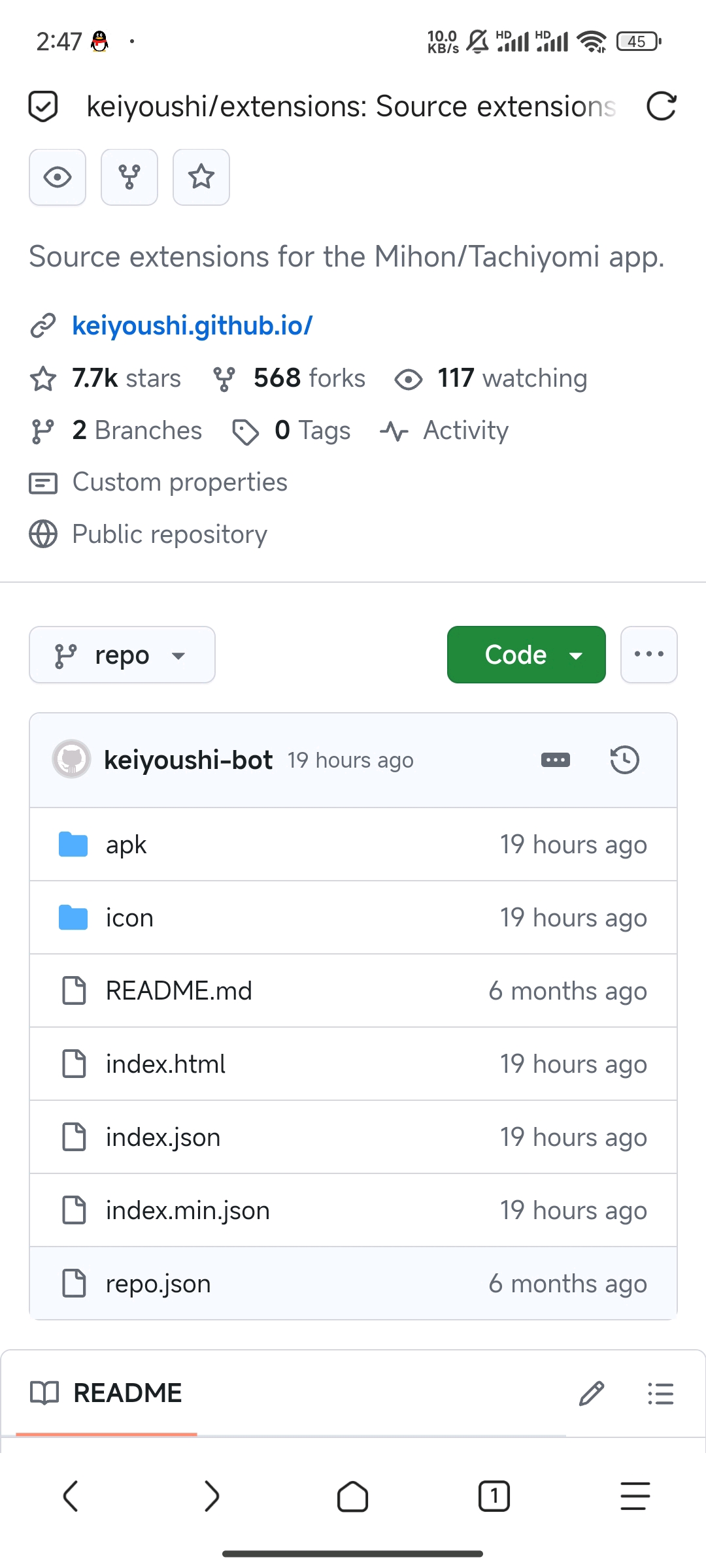Click file icon beside repo.json
706x1568 pixels.
coord(74,1283)
